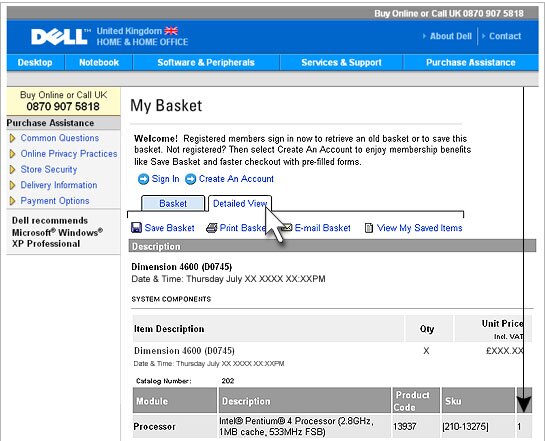Open the Desktop menu
This screenshot has width=545, height=441.
[35, 63]
